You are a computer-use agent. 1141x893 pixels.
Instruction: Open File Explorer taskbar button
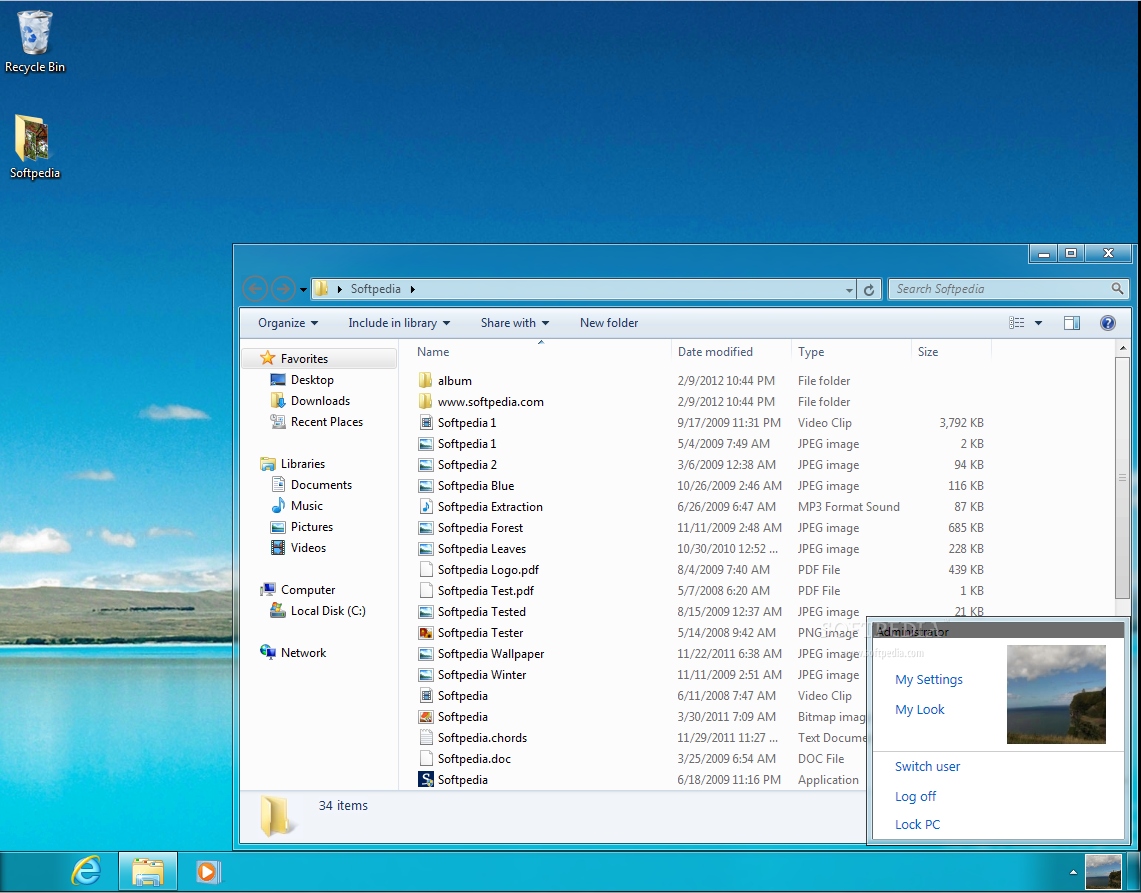coord(148,871)
